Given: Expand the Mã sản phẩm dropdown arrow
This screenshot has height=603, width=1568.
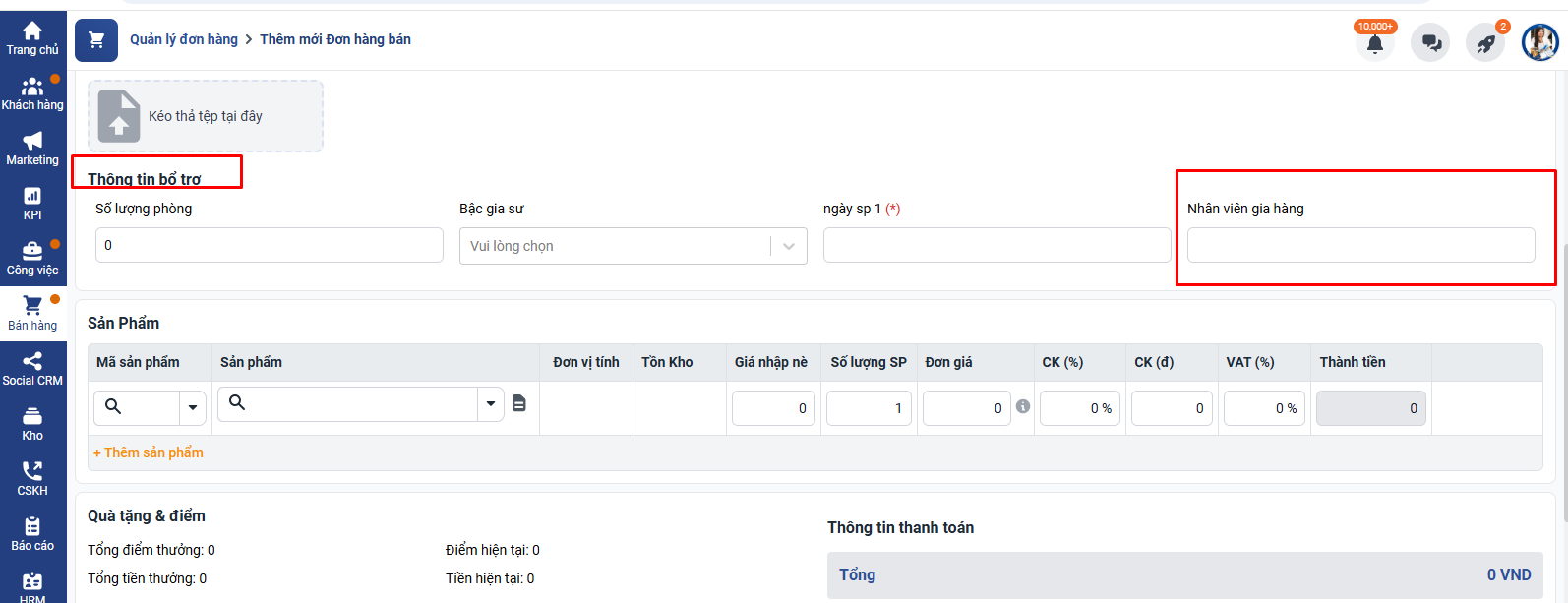Looking at the screenshot, I should (x=193, y=407).
